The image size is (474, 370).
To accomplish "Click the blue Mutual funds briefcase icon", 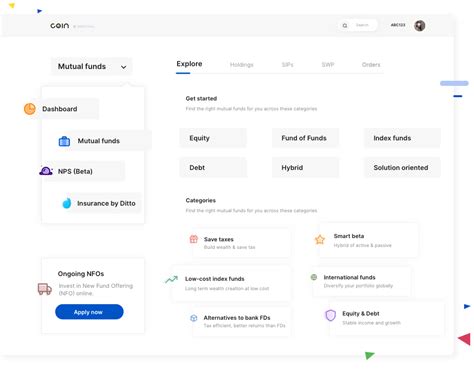I will (64, 141).
